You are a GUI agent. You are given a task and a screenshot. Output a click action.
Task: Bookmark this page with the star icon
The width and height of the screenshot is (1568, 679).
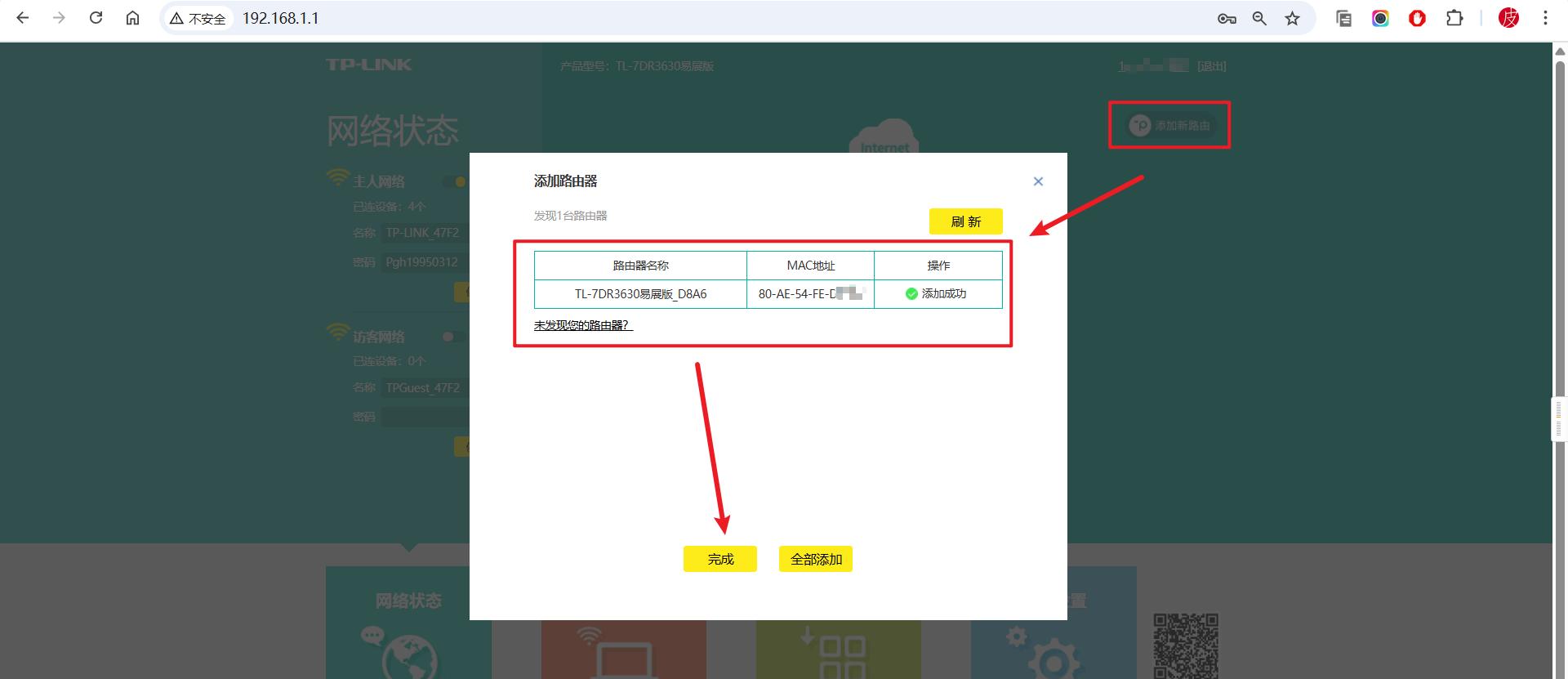[x=1292, y=18]
